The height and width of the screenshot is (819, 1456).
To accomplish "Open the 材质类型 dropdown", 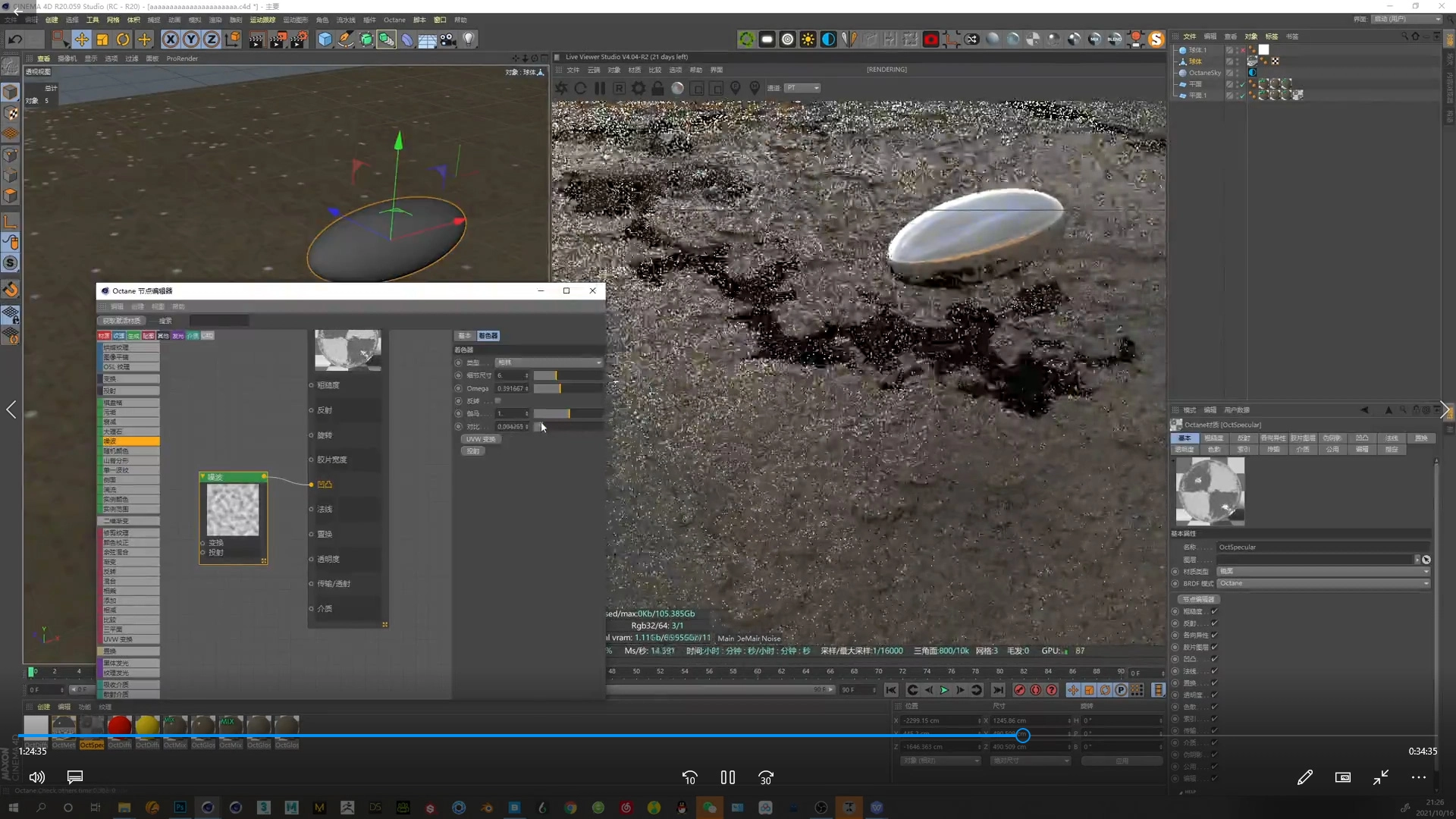I will point(1323,571).
